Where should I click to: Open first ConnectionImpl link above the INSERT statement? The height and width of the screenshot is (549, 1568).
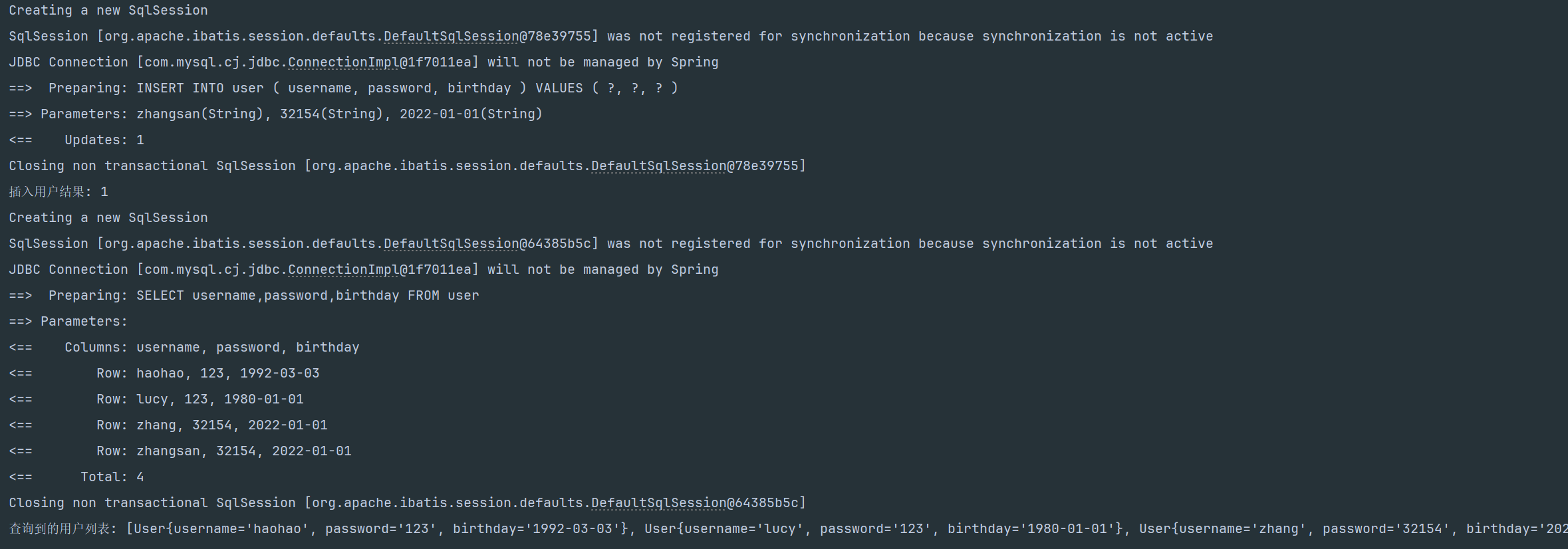(342, 62)
